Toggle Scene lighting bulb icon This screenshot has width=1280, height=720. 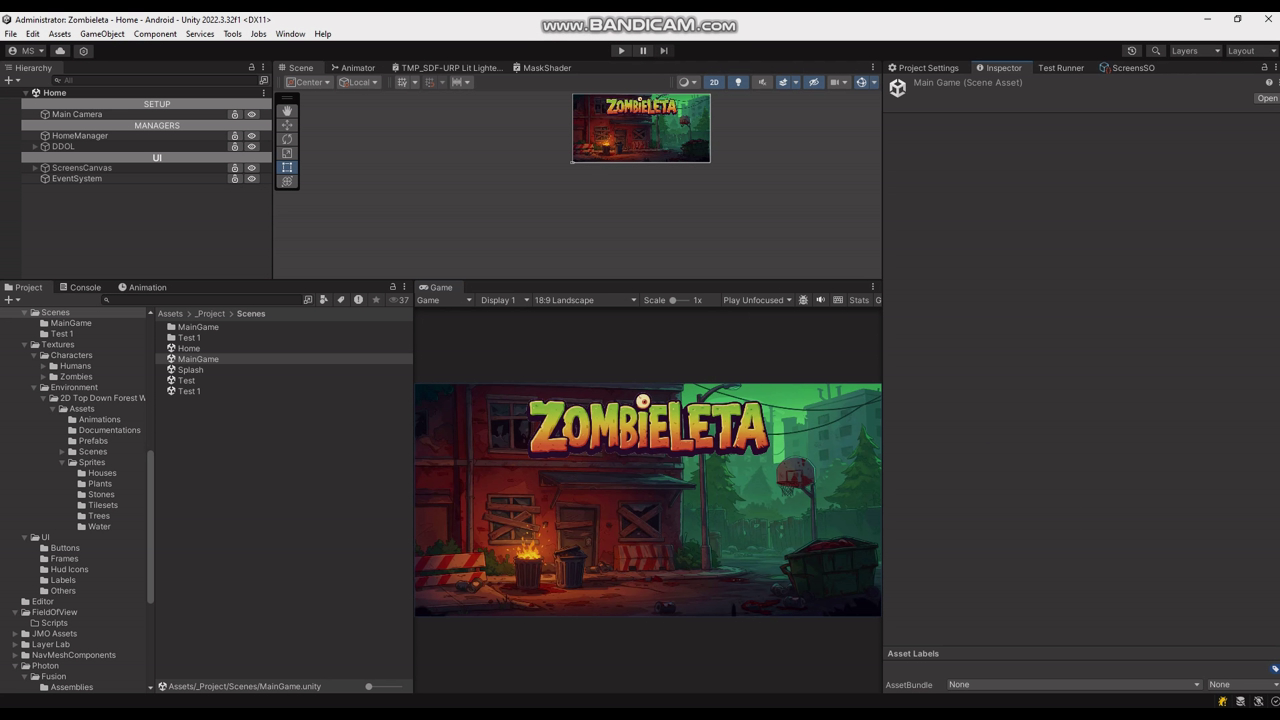click(738, 82)
